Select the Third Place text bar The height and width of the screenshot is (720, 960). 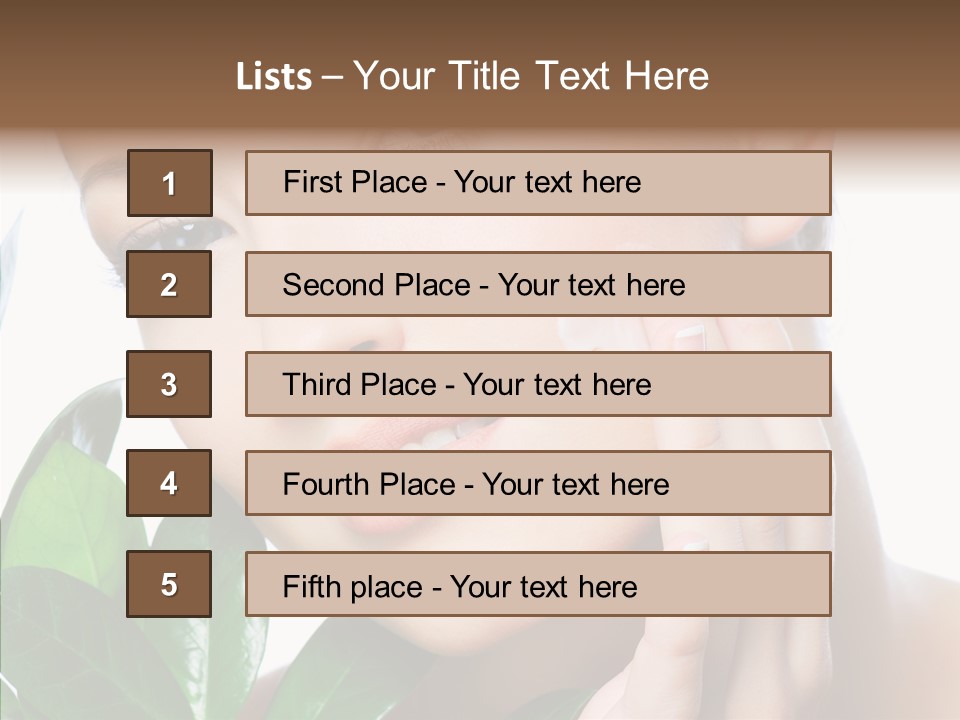[x=538, y=384]
